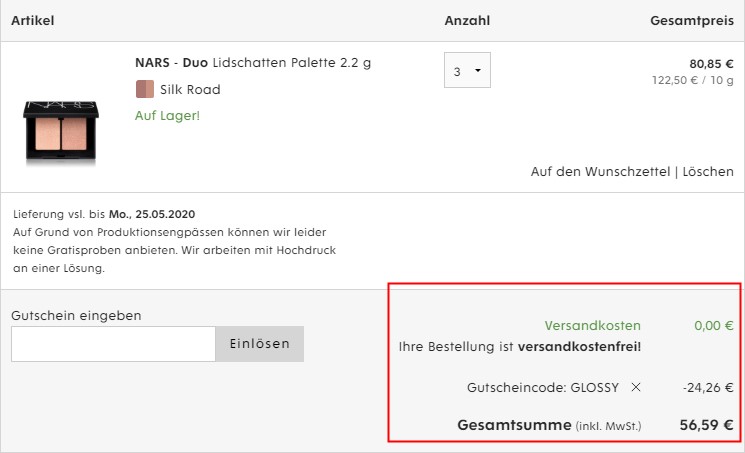Click the Gesamtsumme total 56,59 €
This screenshot has height=453, width=745.
tap(707, 424)
